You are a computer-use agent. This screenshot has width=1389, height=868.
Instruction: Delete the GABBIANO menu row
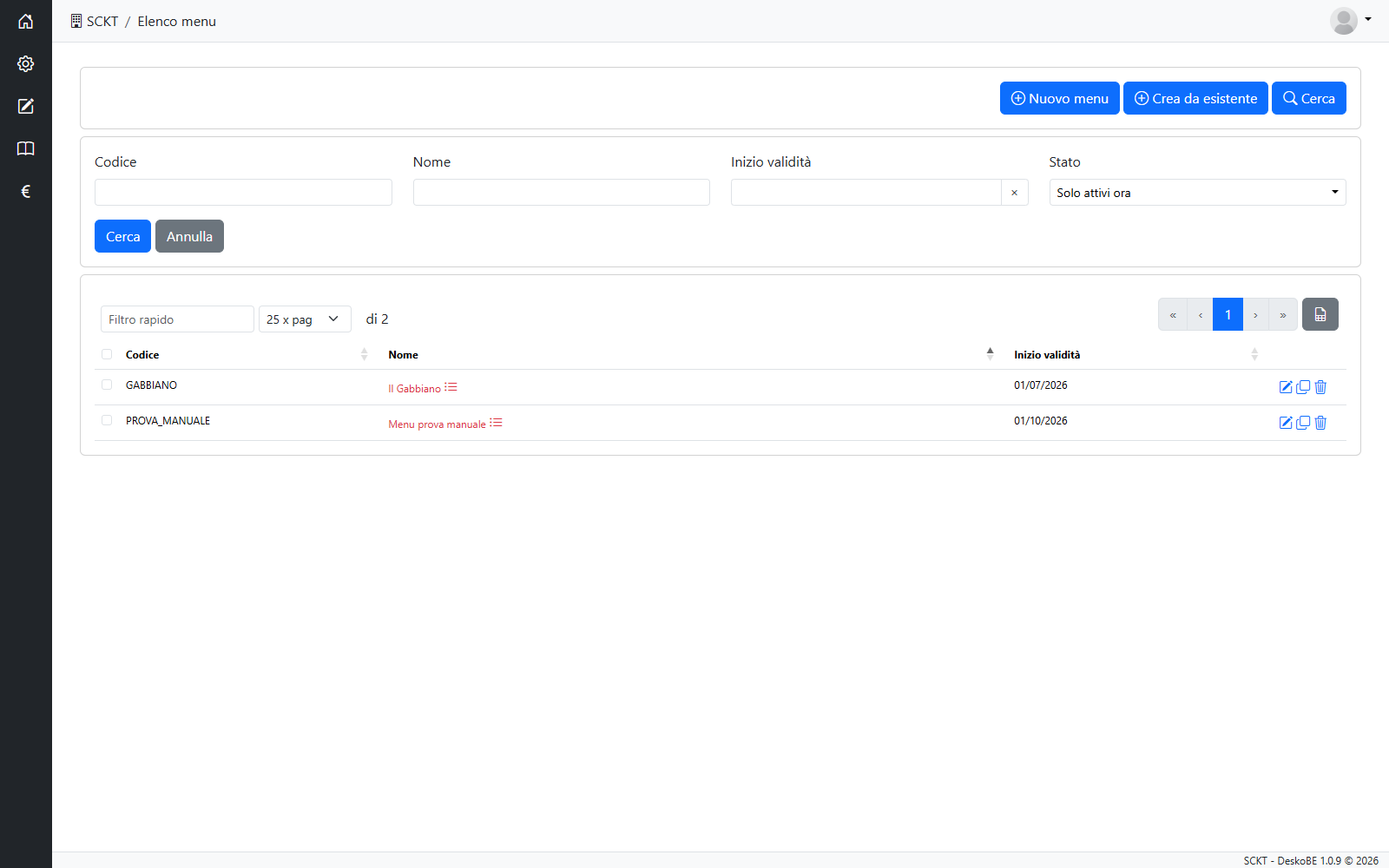[1320, 387]
